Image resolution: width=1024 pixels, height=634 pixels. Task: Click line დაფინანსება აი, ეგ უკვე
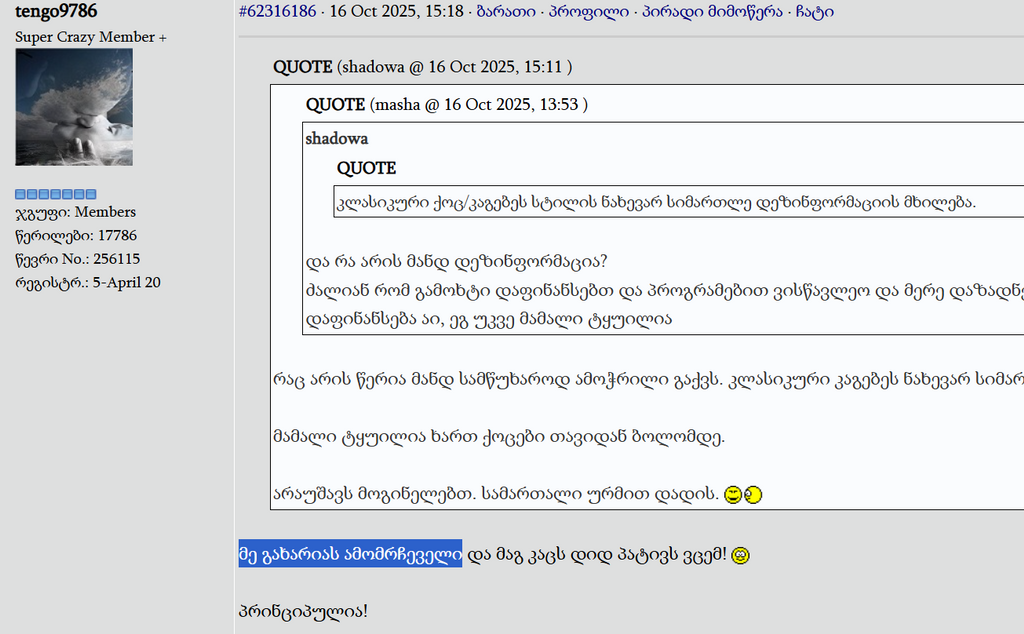pyautogui.click(x=488, y=319)
